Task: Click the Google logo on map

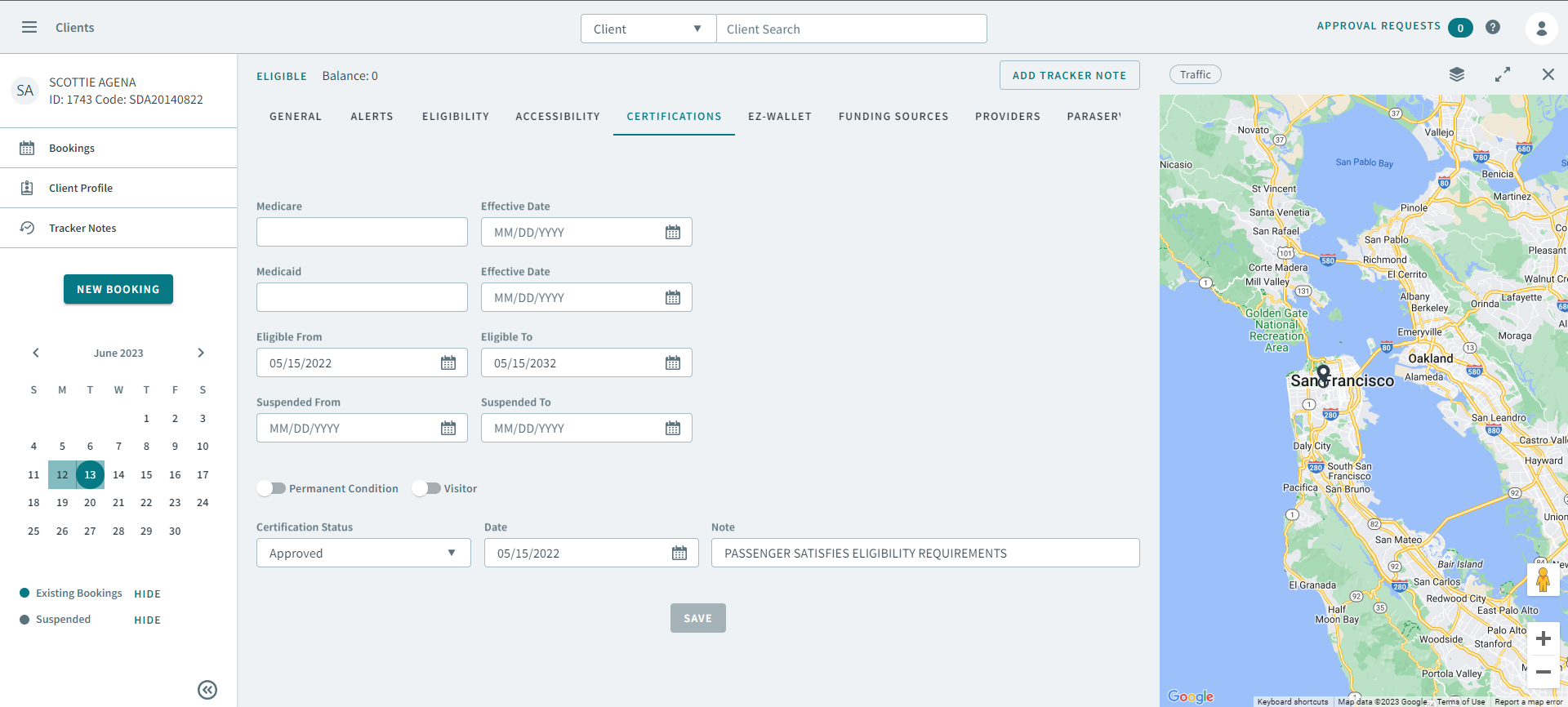Action: pos(1191,696)
